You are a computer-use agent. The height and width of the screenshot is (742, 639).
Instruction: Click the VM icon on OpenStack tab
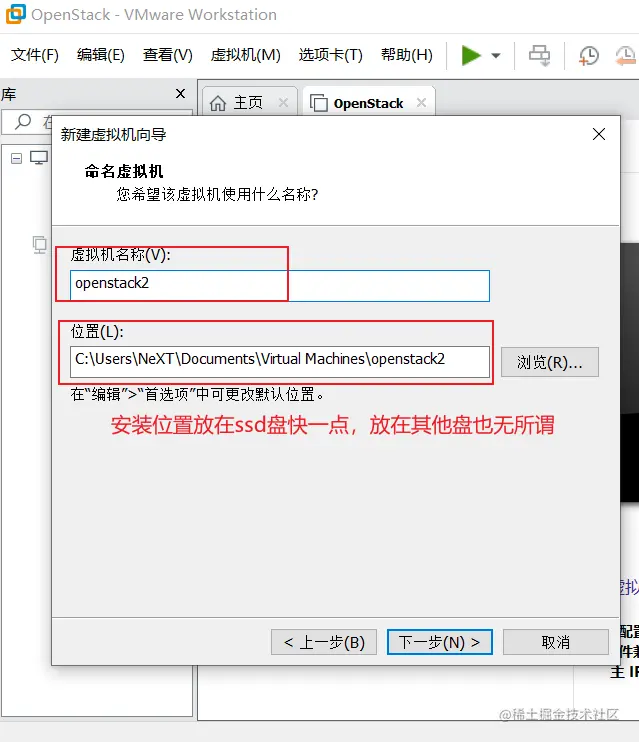tap(319, 103)
